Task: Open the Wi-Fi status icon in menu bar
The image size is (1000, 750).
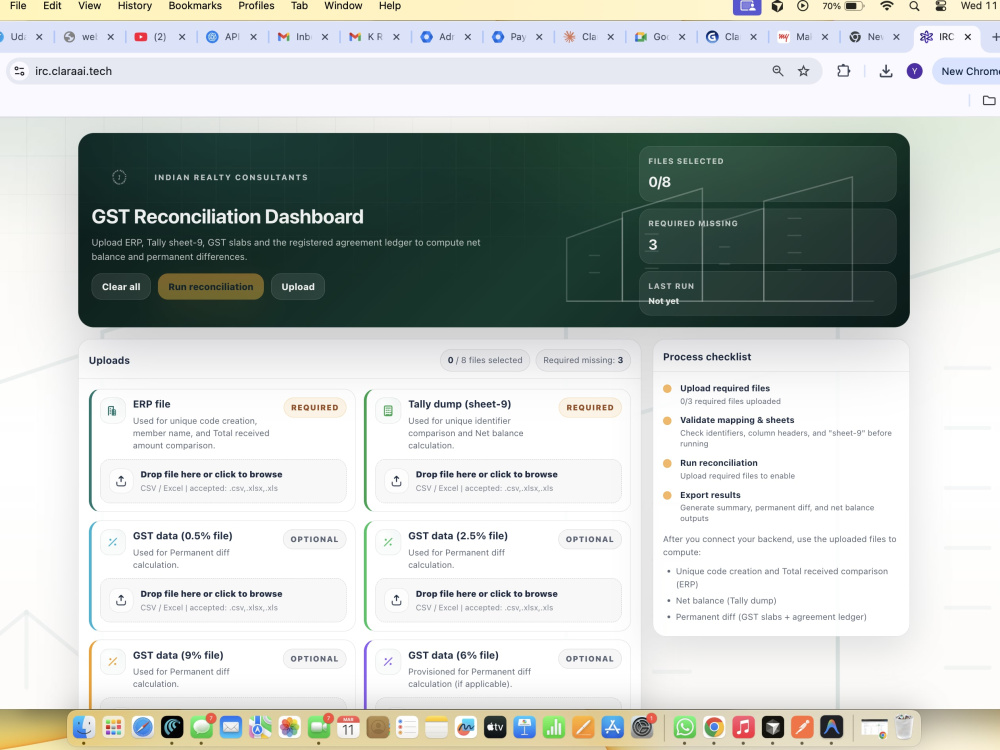Action: click(x=886, y=6)
